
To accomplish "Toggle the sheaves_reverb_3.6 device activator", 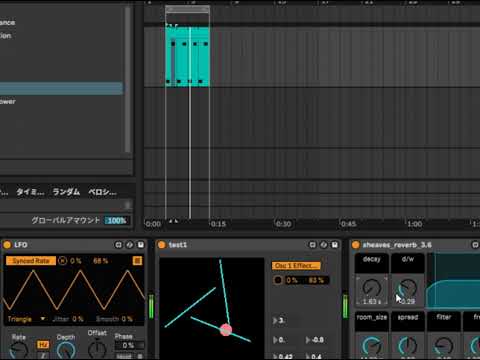I will 356,245.
